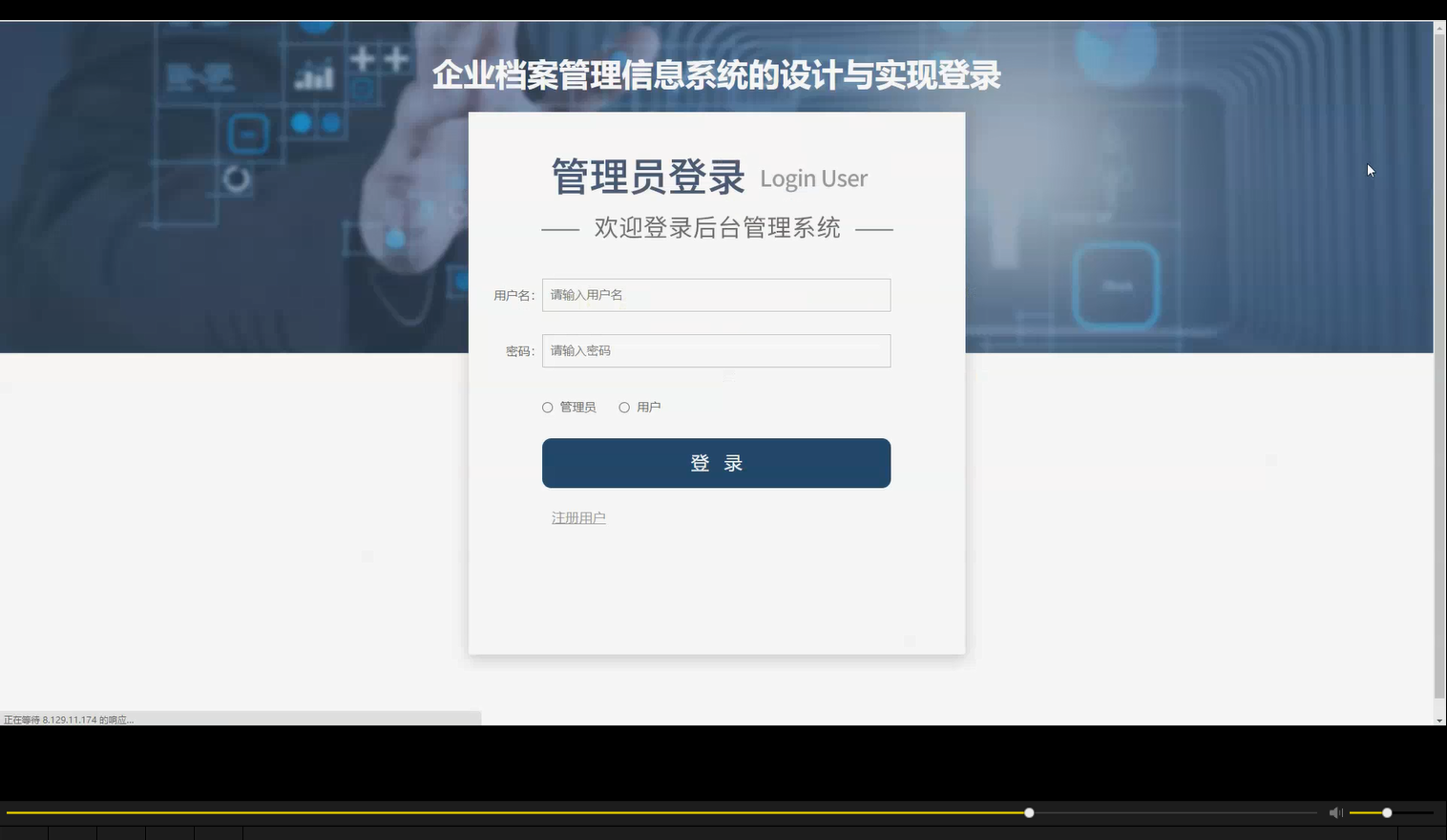Click the 欢迎登录后台管理系统 subtitle text

717,227
